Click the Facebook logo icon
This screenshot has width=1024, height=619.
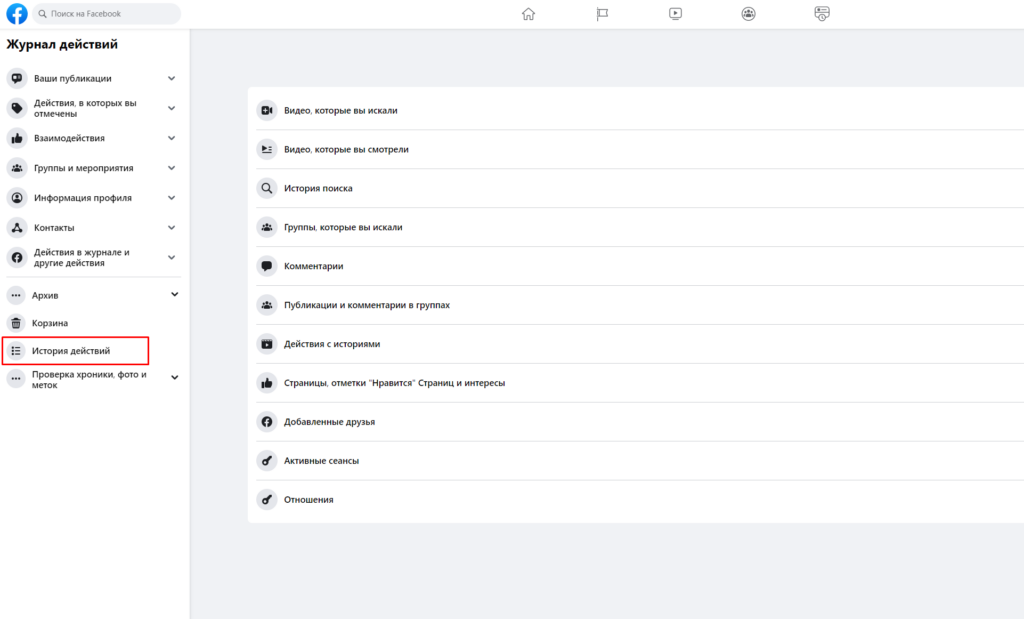[17, 14]
